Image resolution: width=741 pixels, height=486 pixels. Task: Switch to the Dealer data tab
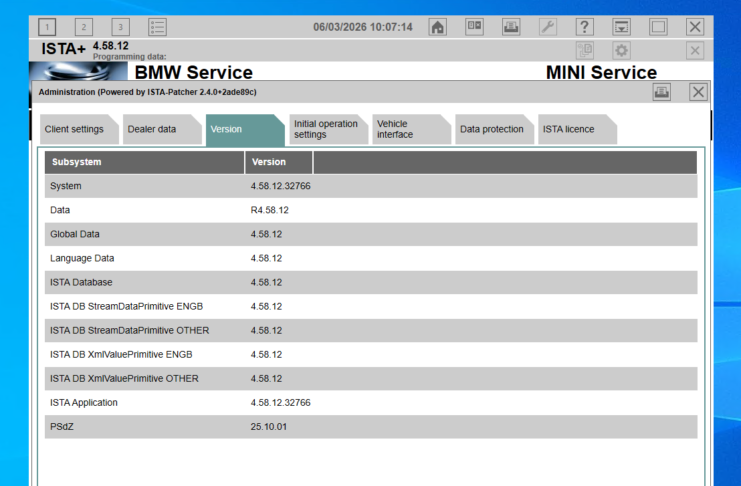[x=162, y=129]
